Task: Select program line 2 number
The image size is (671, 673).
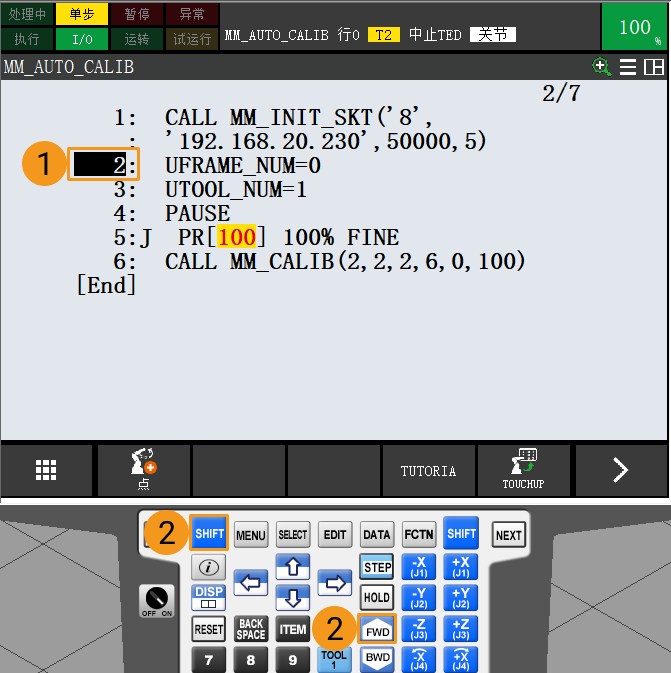Action: click(100, 164)
